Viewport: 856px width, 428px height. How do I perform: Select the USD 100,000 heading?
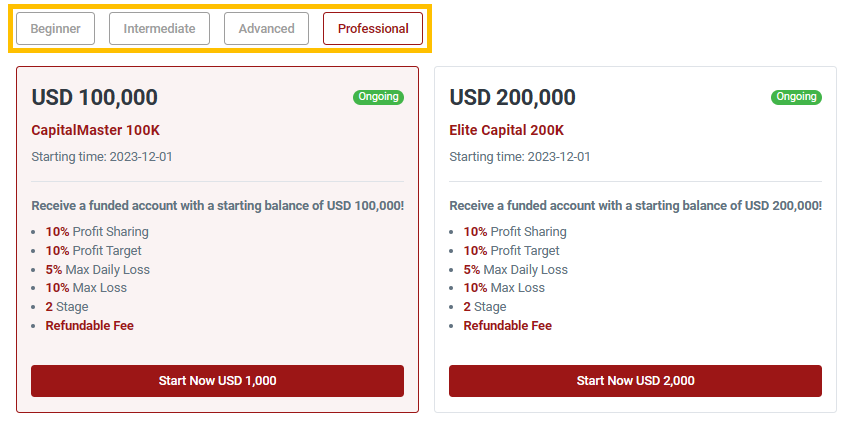pyautogui.click(x=95, y=98)
